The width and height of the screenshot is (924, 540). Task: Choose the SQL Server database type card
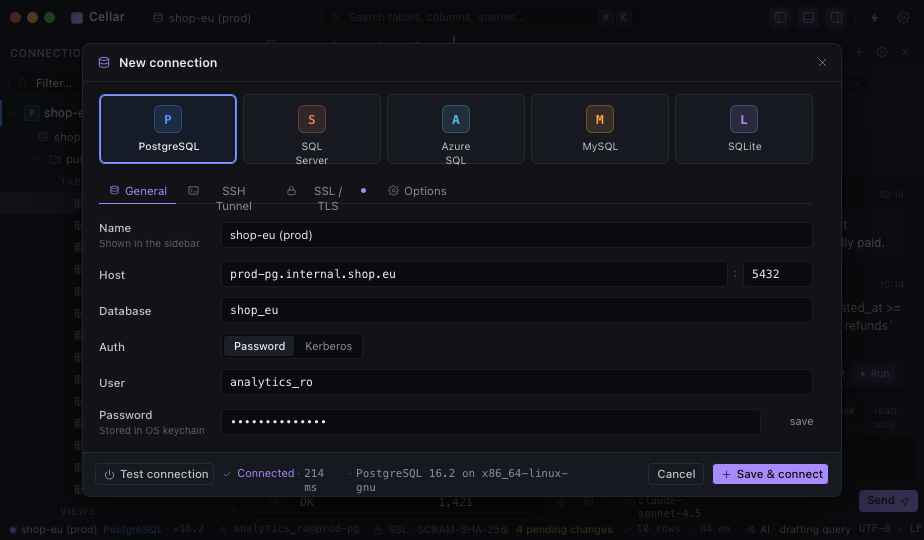pyautogui.click(x=312, y=129)
